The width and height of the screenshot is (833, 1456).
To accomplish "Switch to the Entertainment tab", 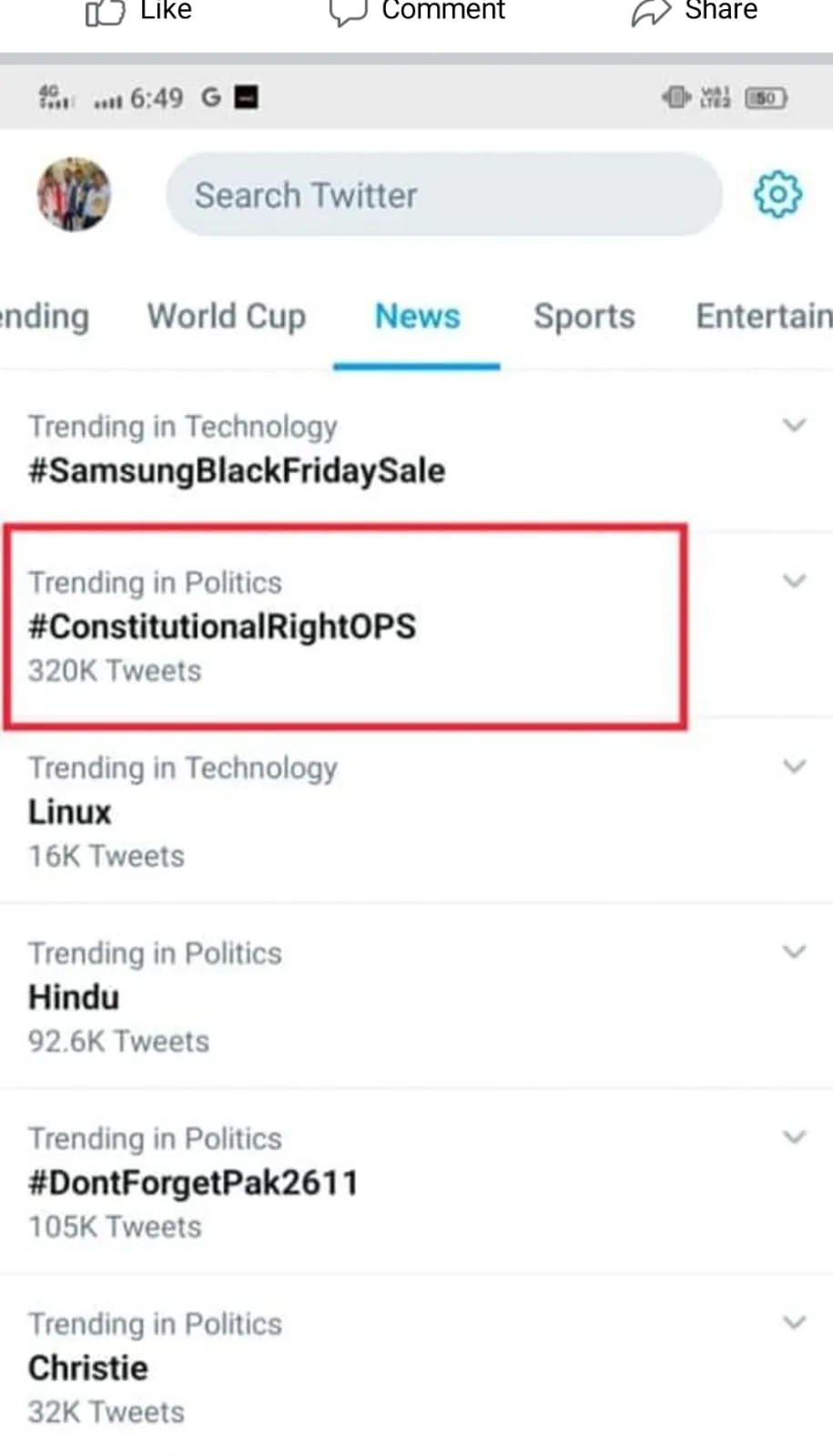I will 763,317.
